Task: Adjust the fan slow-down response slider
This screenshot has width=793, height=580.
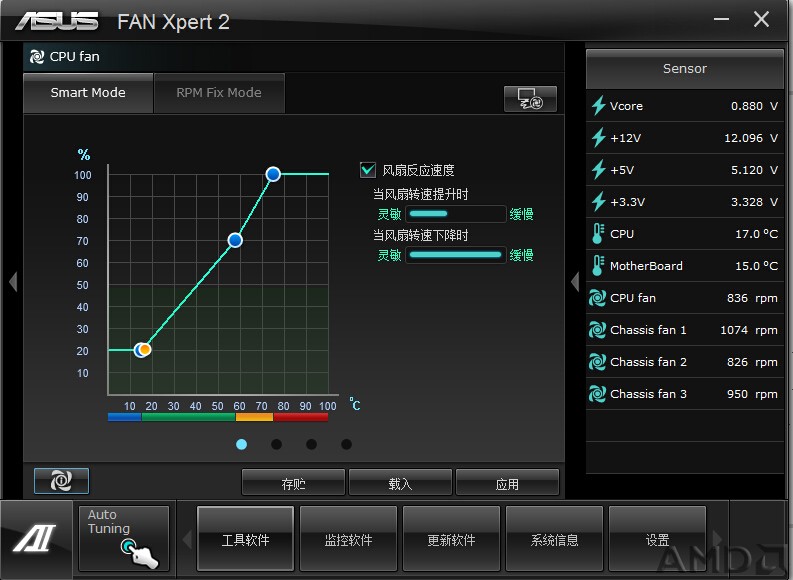Action: [x=456, y=255]
